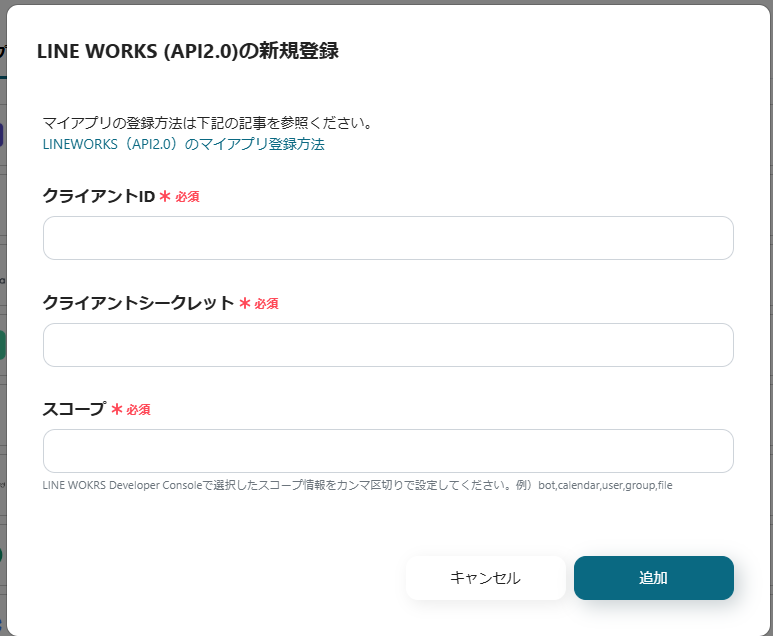Click the text マイアプリの登録方法は下記の記事を参照ください。
Viewport: 773px width, 636px height.
pos(208,123)
